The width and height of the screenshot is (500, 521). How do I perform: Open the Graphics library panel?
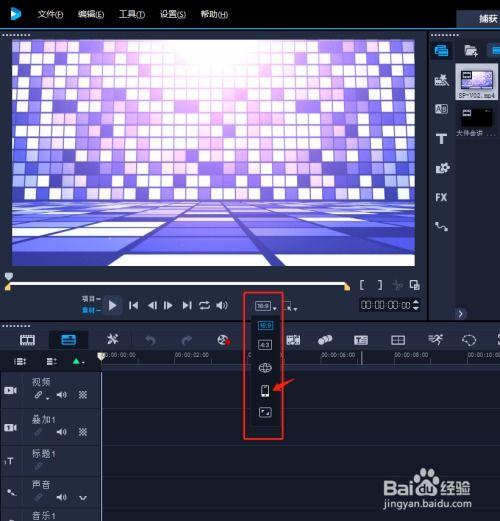[442, 168]
